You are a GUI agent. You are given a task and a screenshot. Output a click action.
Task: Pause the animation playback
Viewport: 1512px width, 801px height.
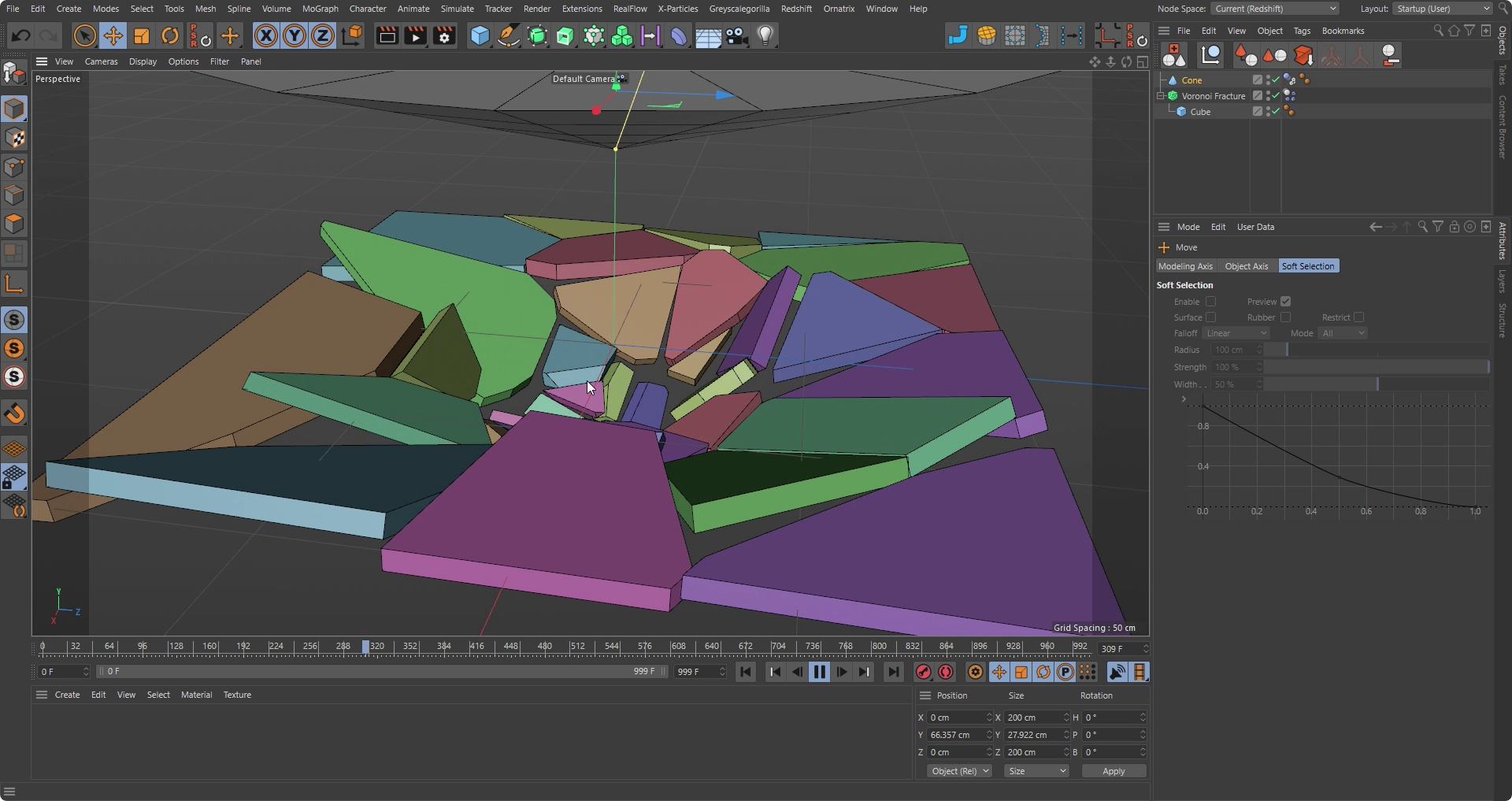pos(819,672)
